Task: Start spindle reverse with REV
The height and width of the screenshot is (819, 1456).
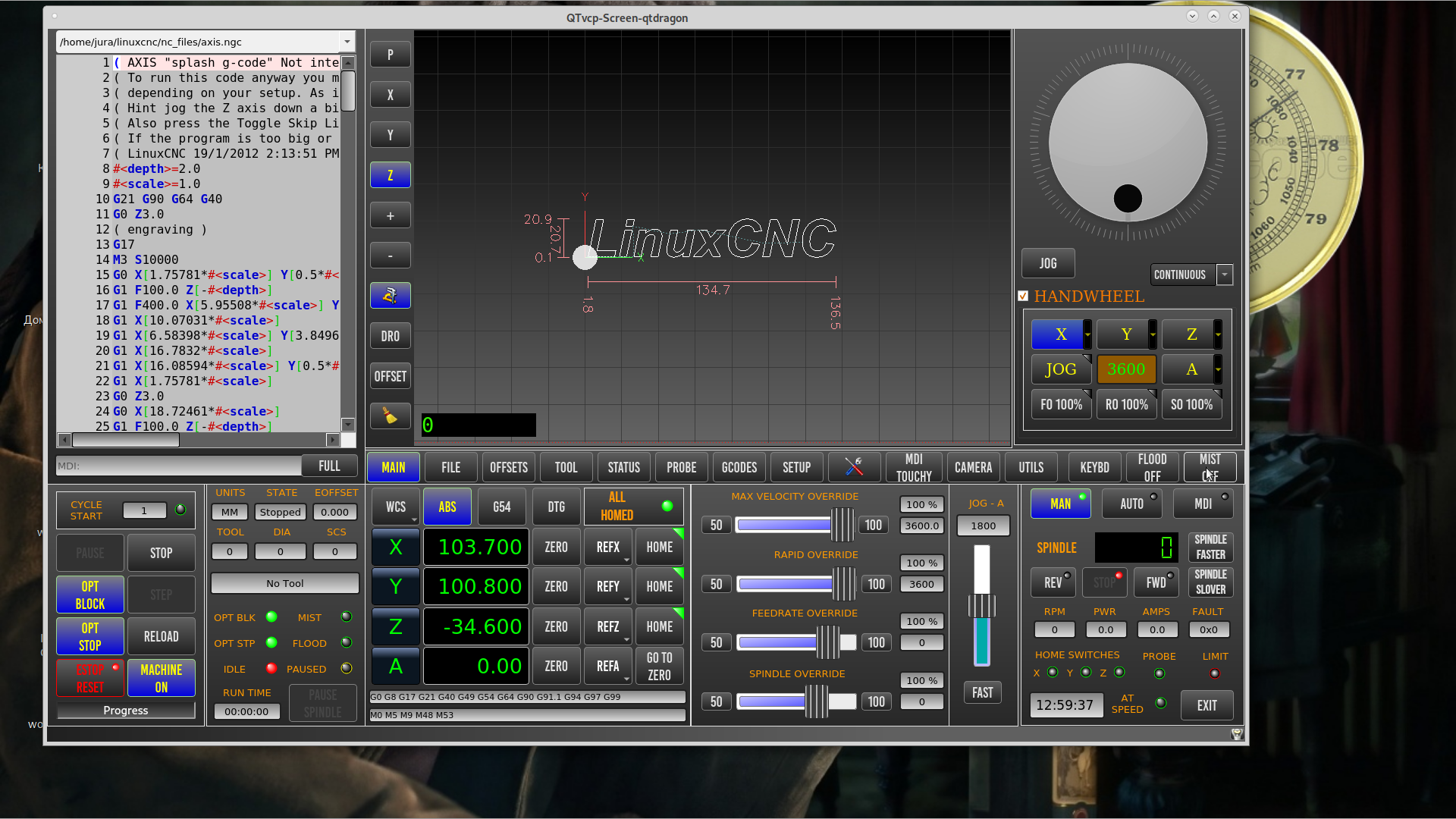Action: tap(1053, 582)
